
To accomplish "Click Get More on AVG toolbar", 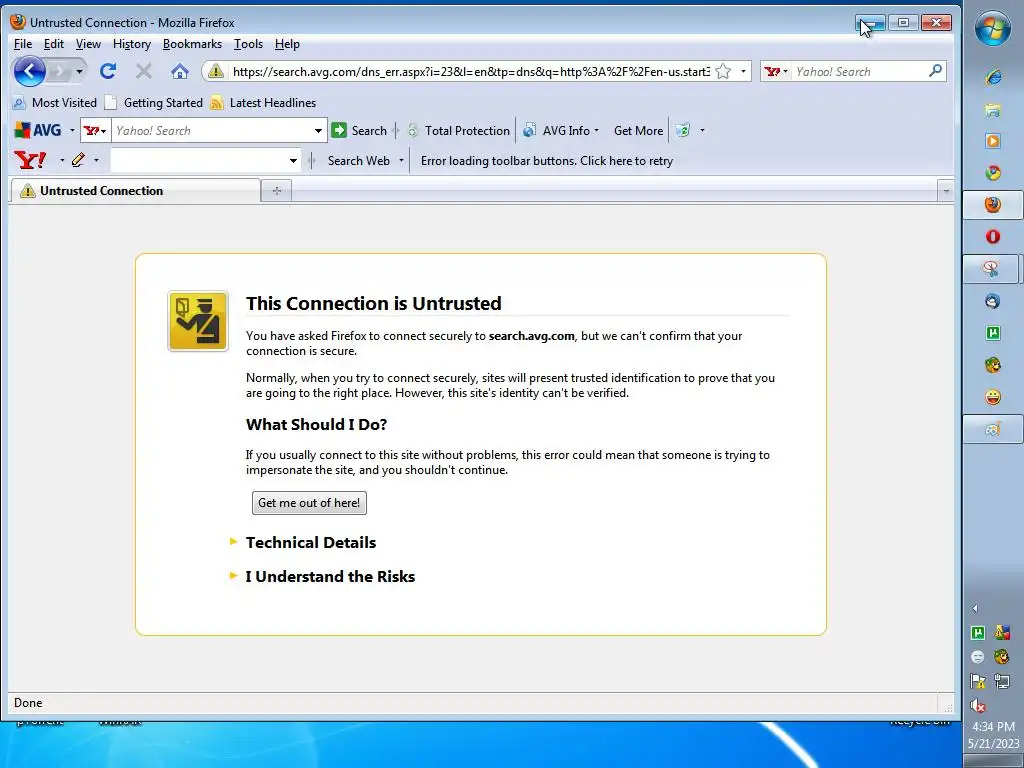I will 638,130.
